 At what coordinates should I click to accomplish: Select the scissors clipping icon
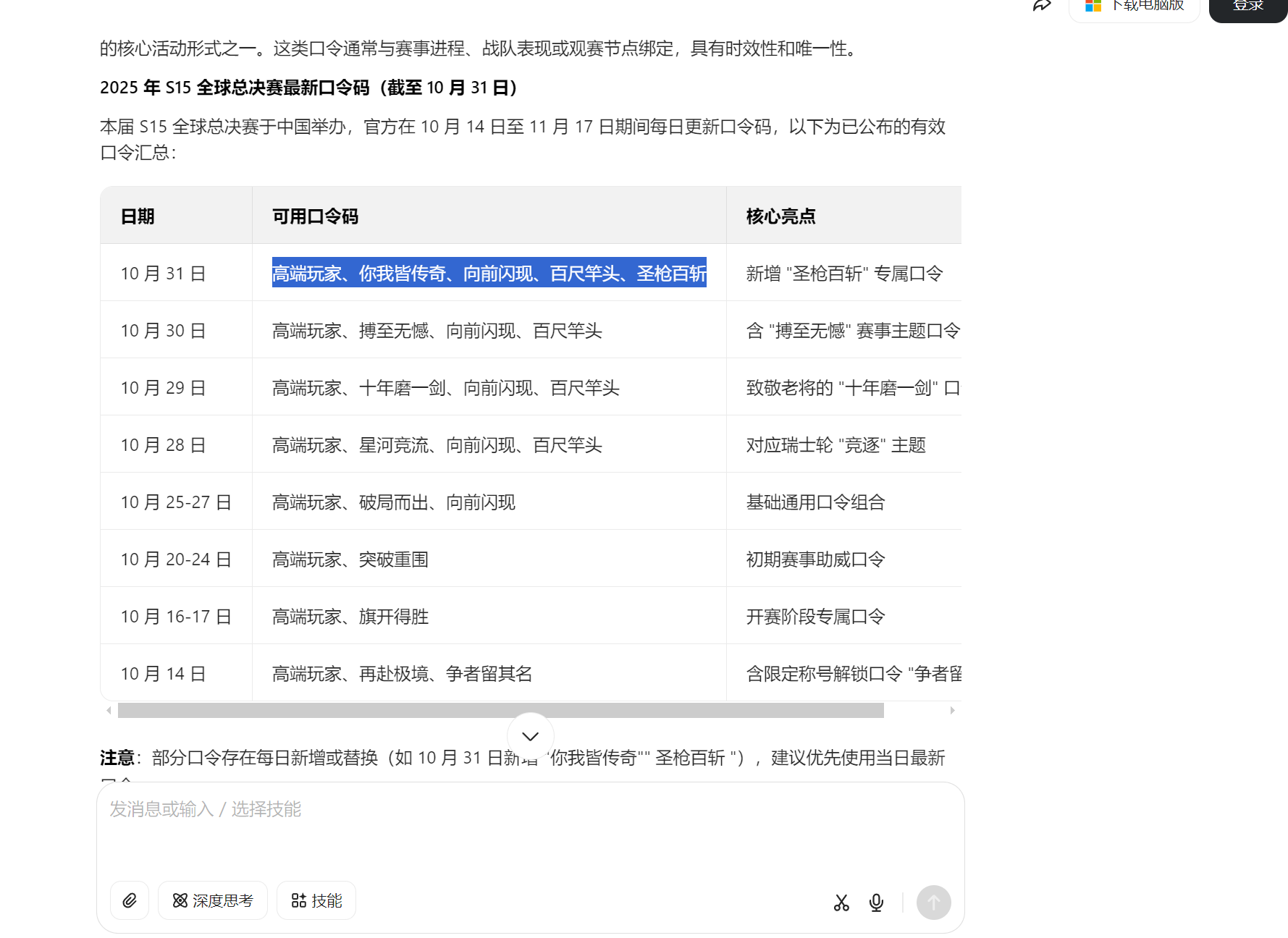click(841, 903)
